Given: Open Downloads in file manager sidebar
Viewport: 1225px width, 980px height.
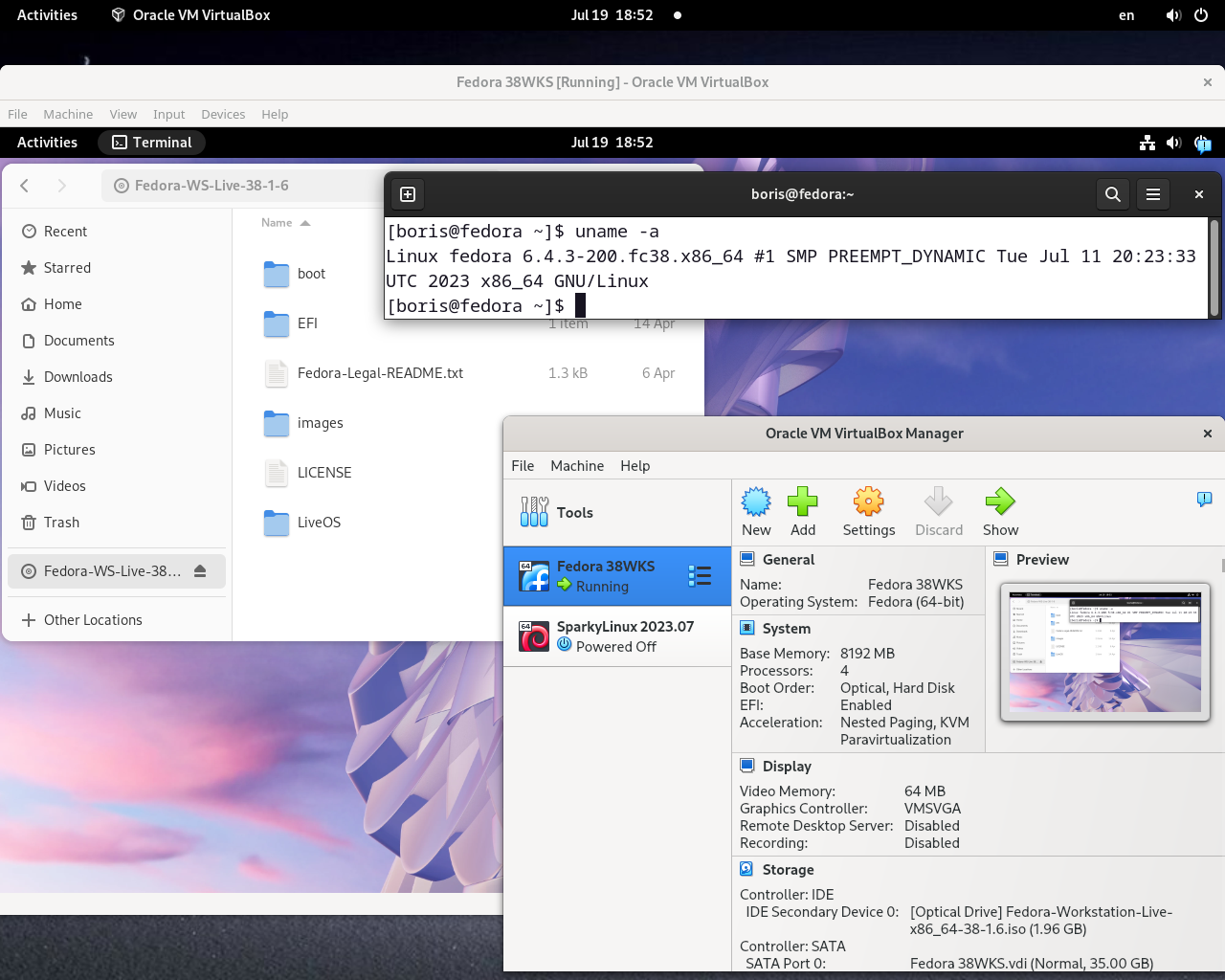Looking at the screenshot, I should click(x=117, y=377).
